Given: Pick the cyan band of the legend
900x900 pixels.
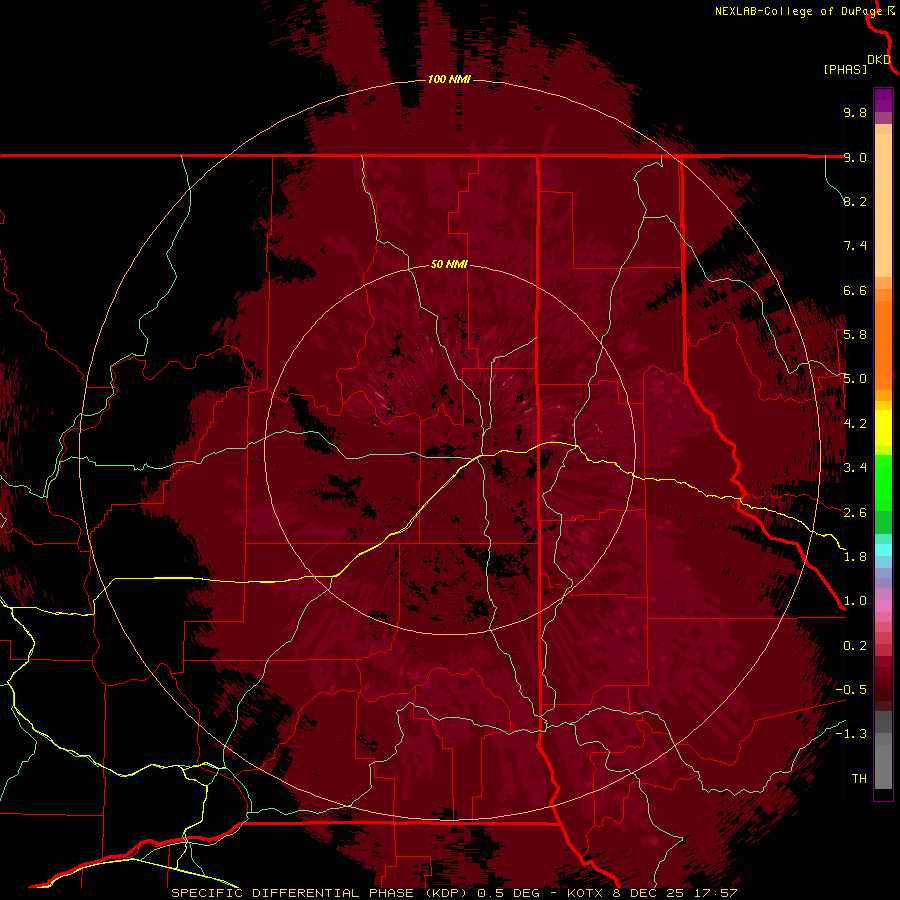Looking at the screenshot, I should (883, 550).
